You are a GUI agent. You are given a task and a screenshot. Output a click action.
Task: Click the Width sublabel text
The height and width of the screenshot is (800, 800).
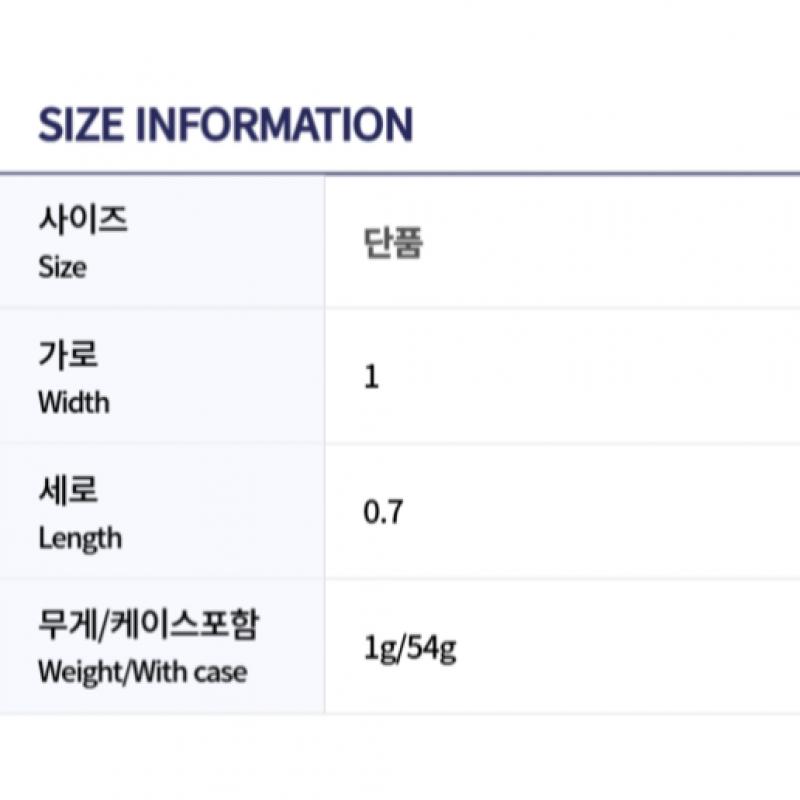tap(74, 403)
